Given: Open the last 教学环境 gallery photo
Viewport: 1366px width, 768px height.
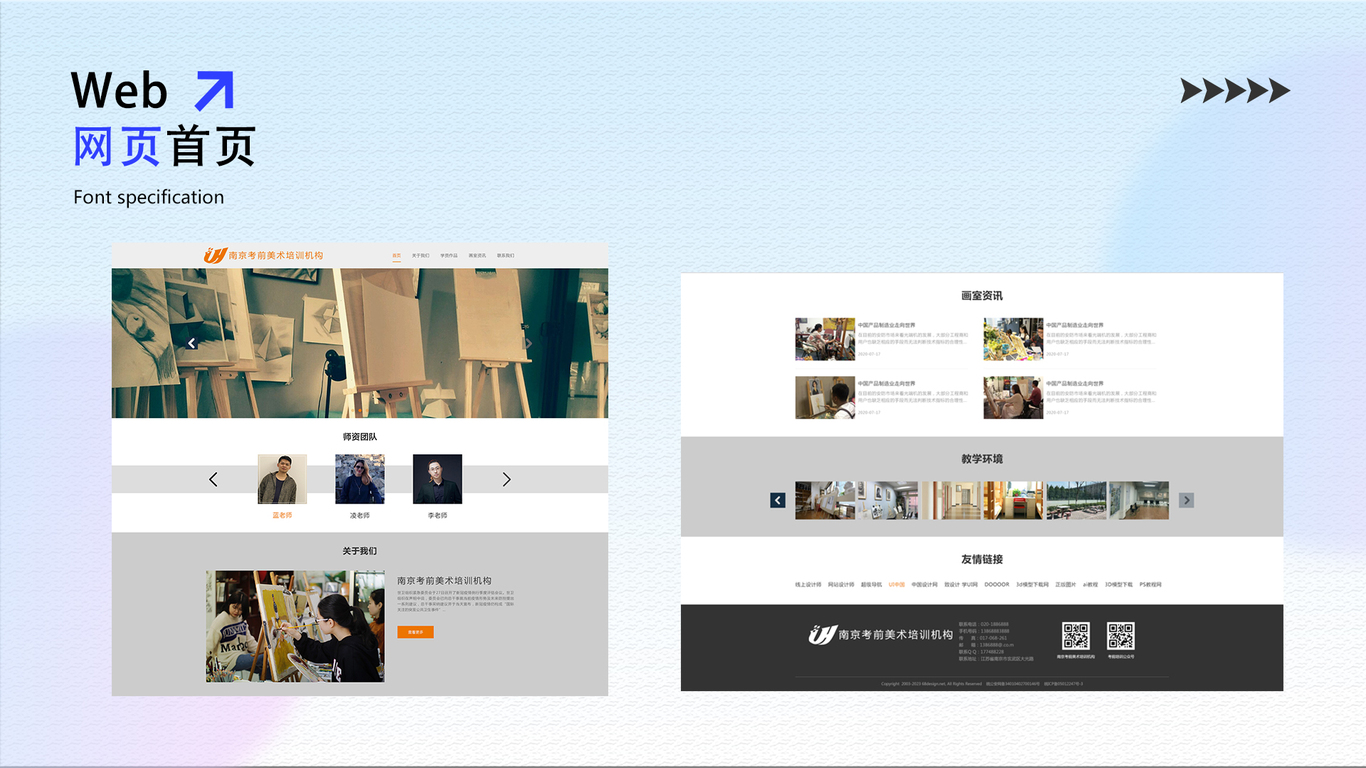Looking at the screenshot, I should pyautogui.click(x=1139, y=500).
